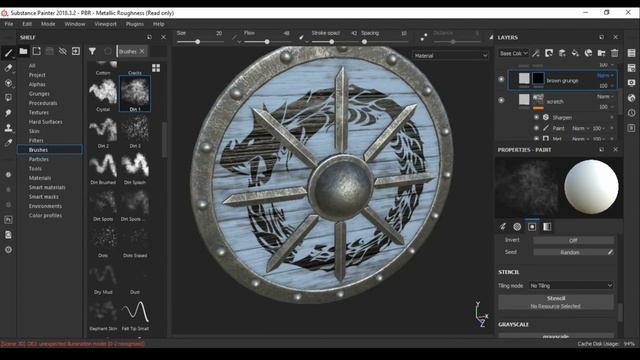
Task: Toggle the Invert Off switch
Action: click(x=573, y=240)
